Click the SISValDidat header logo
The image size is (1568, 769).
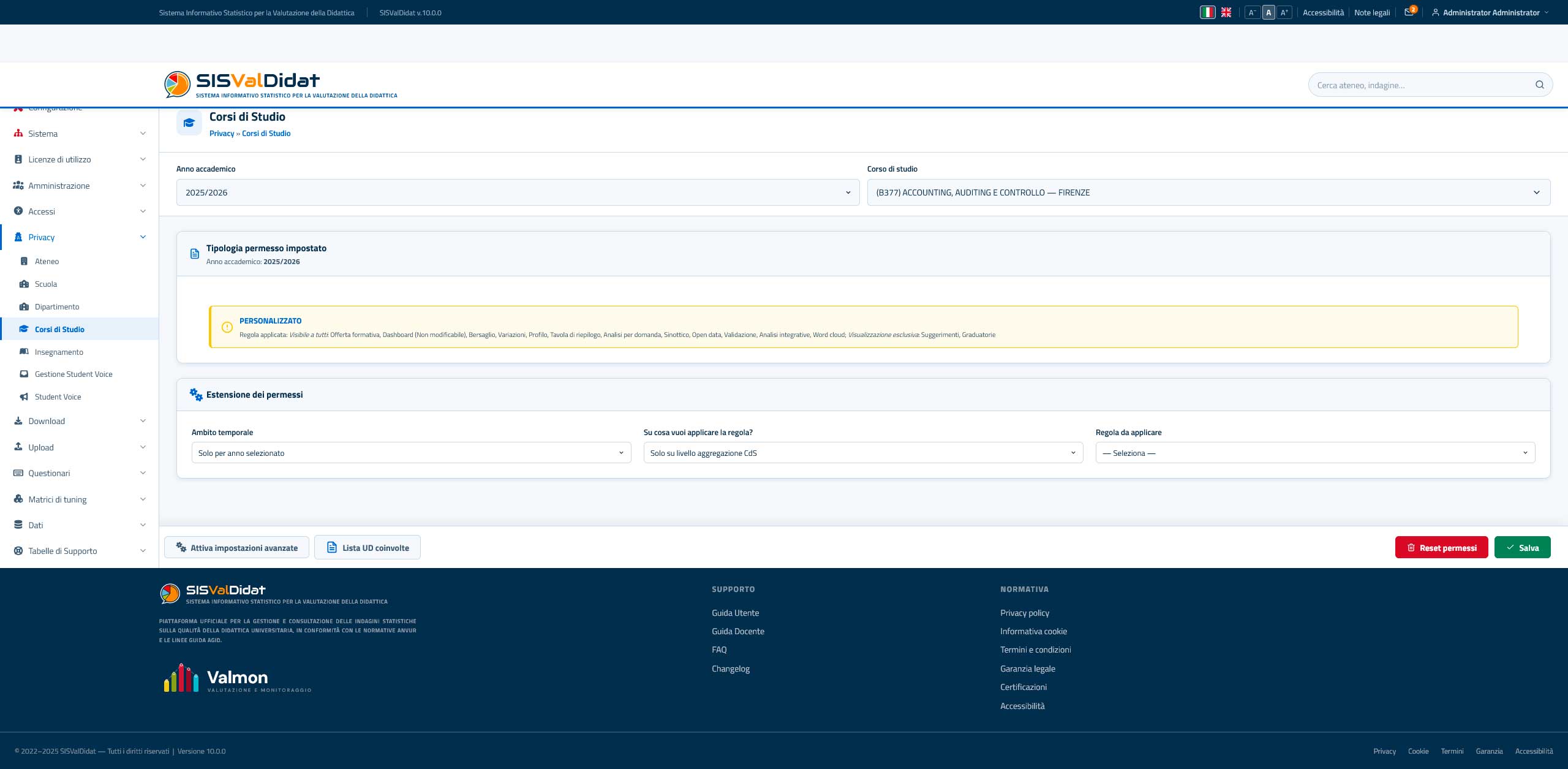[281, 85]
